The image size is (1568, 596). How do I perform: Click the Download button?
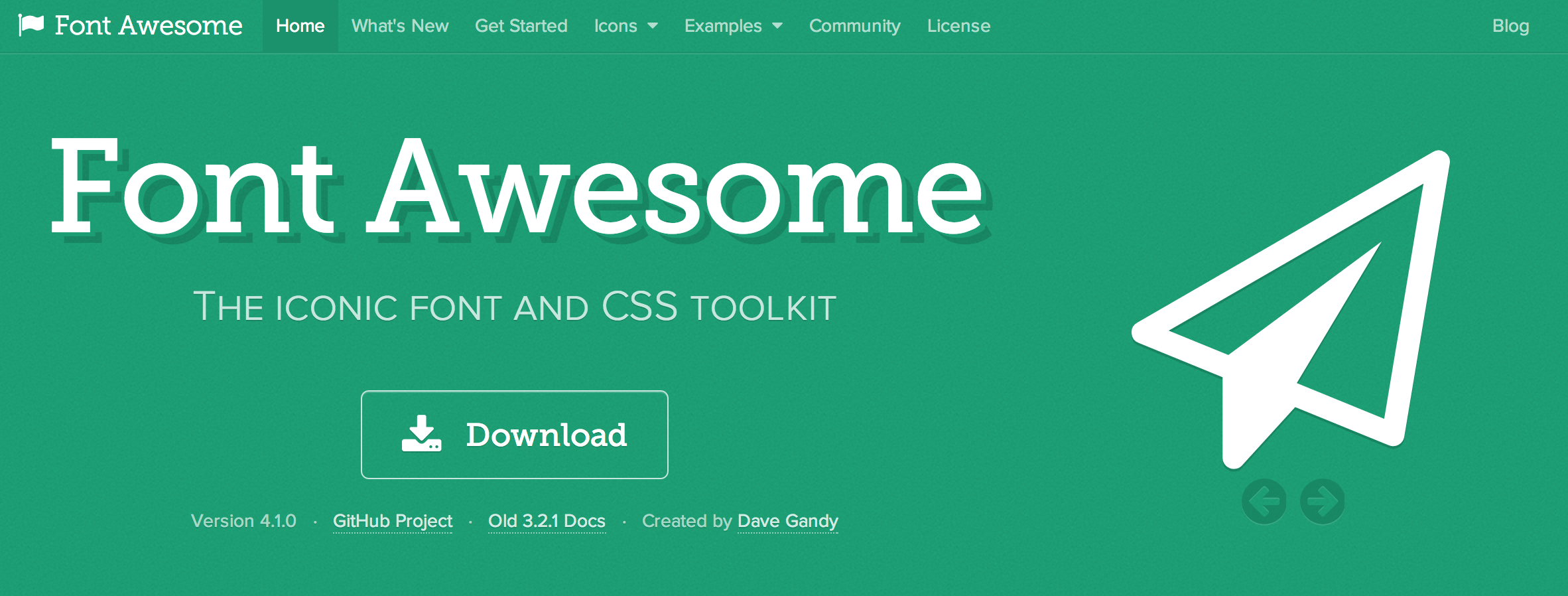click(515, 435)
